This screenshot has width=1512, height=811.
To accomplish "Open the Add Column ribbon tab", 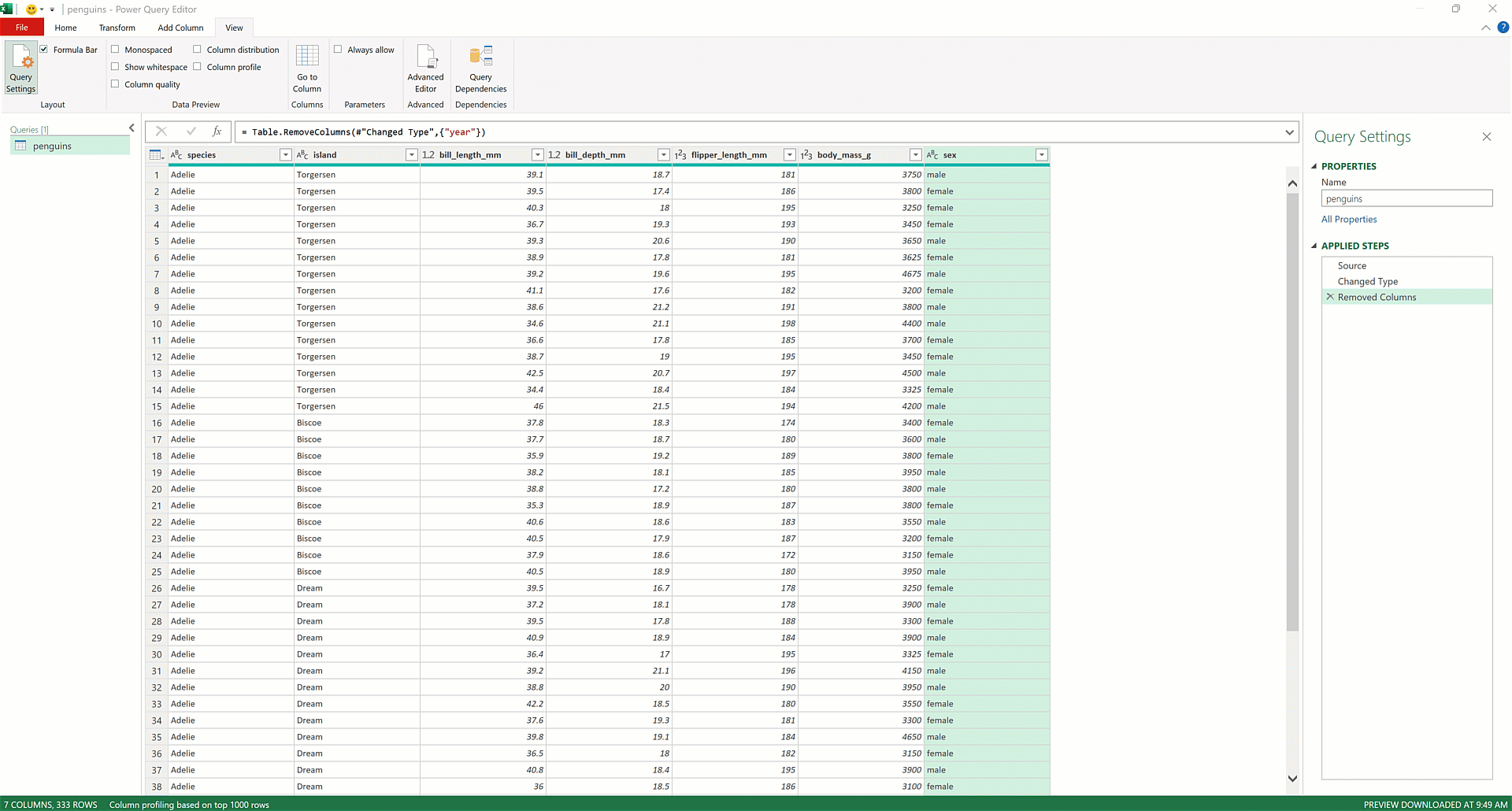I will click(180, 28).
